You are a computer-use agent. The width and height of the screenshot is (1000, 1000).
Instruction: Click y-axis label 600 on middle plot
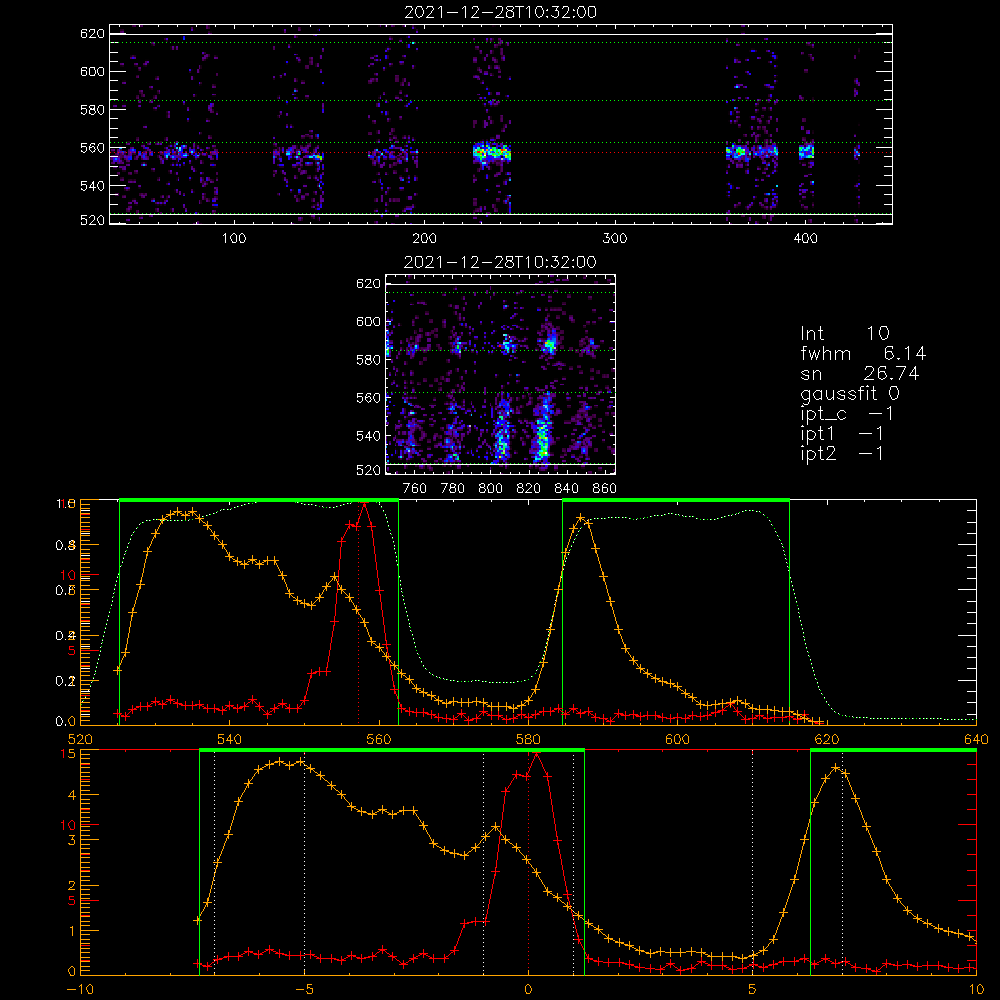(369, 321)
